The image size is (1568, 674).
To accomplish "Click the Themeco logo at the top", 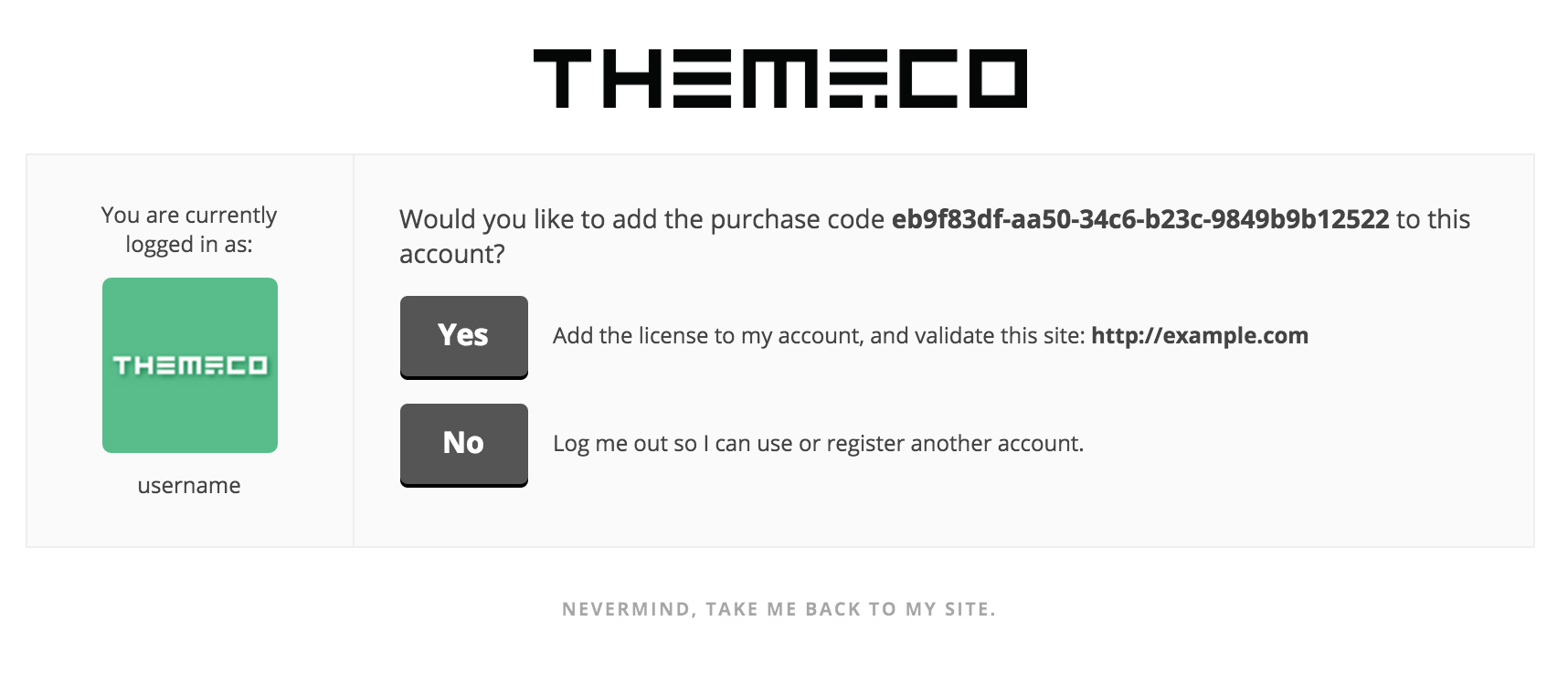I will click(780, 79).
